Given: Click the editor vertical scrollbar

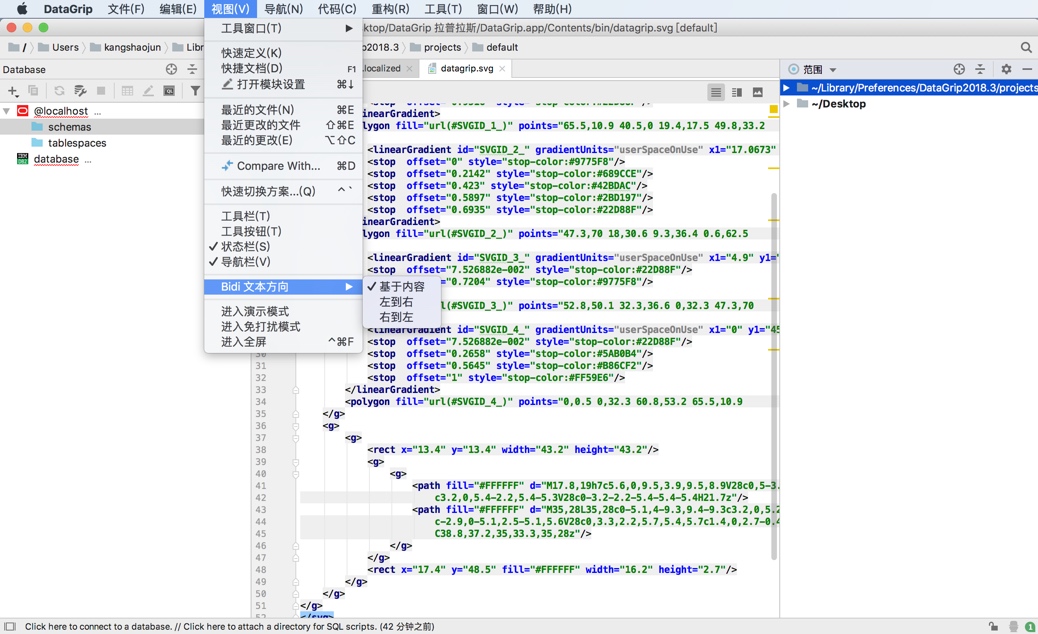Looking at the screenshot, I should [x=773, y=376].
